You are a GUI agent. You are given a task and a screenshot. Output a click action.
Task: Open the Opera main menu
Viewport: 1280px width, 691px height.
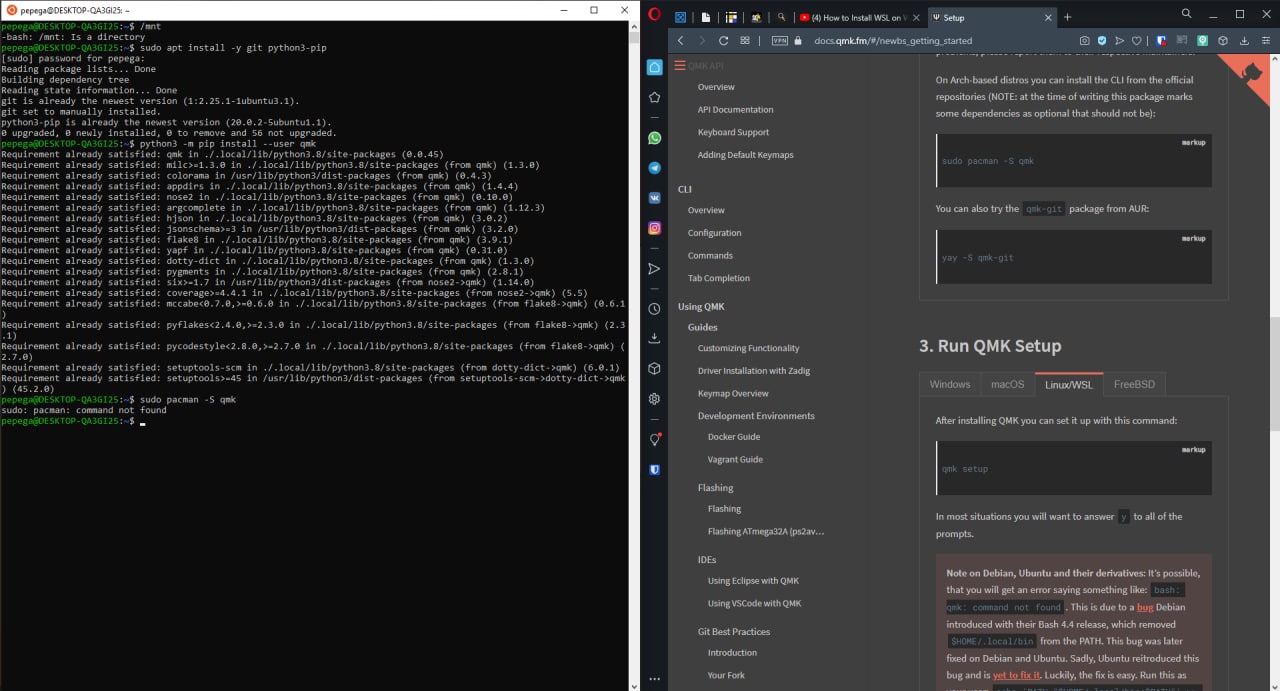click(654, 14)
